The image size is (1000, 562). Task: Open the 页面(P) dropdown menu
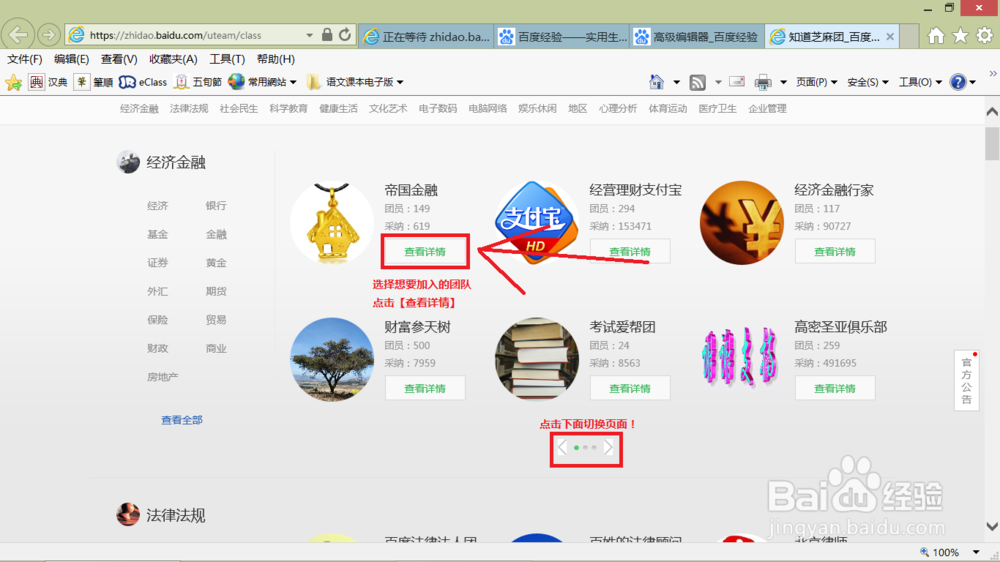click(x=816, y=82)
